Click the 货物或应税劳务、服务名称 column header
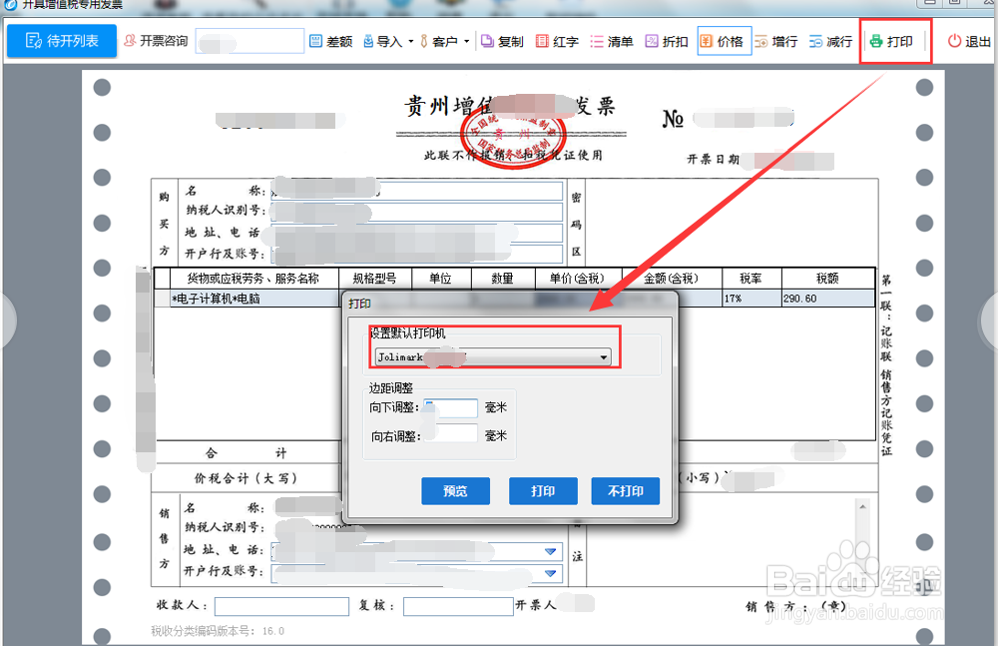The width and height of the screenshot is (998, 646). [x=253, y=278]
